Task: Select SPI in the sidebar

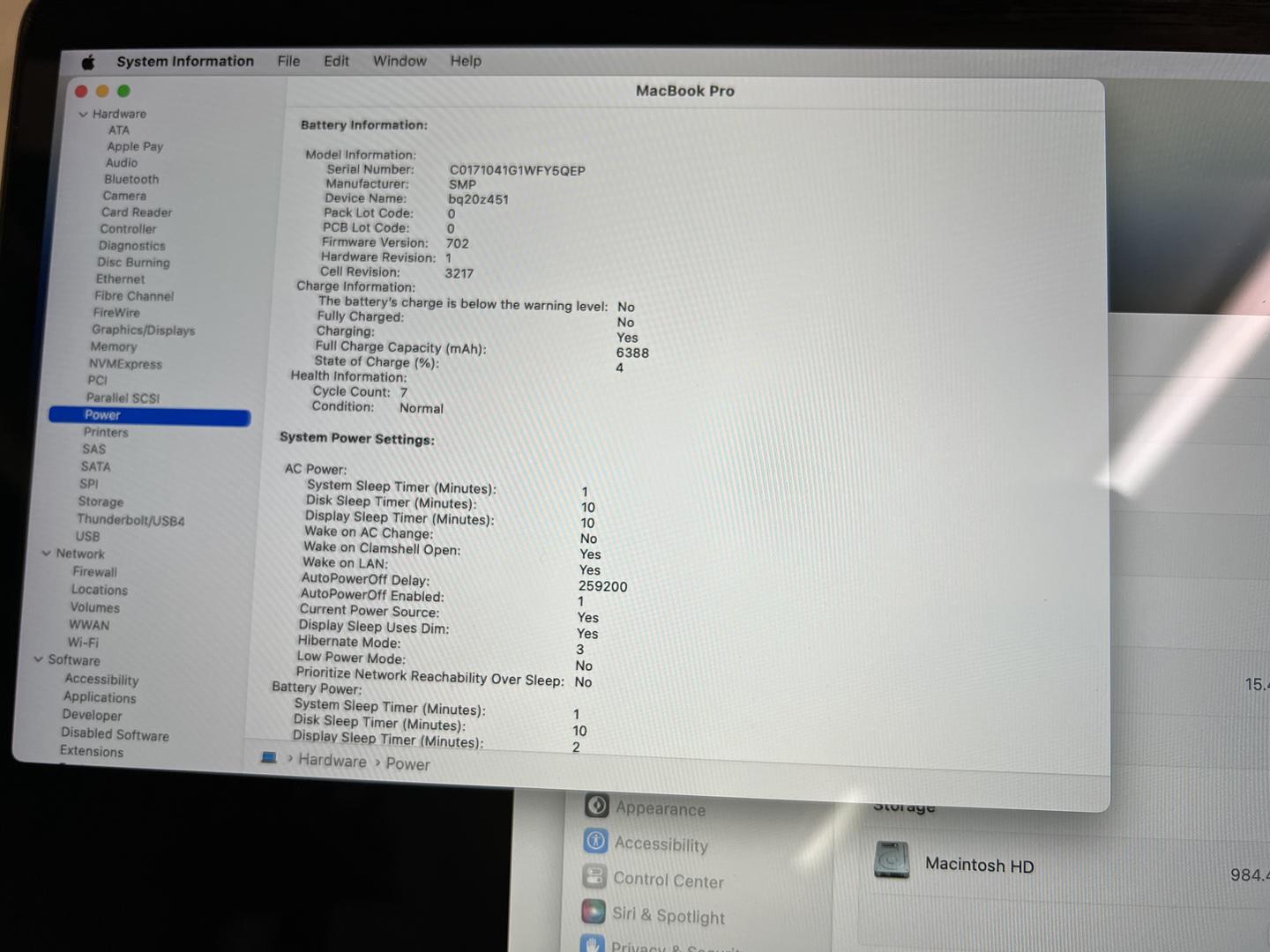Action: coord(88,484)
